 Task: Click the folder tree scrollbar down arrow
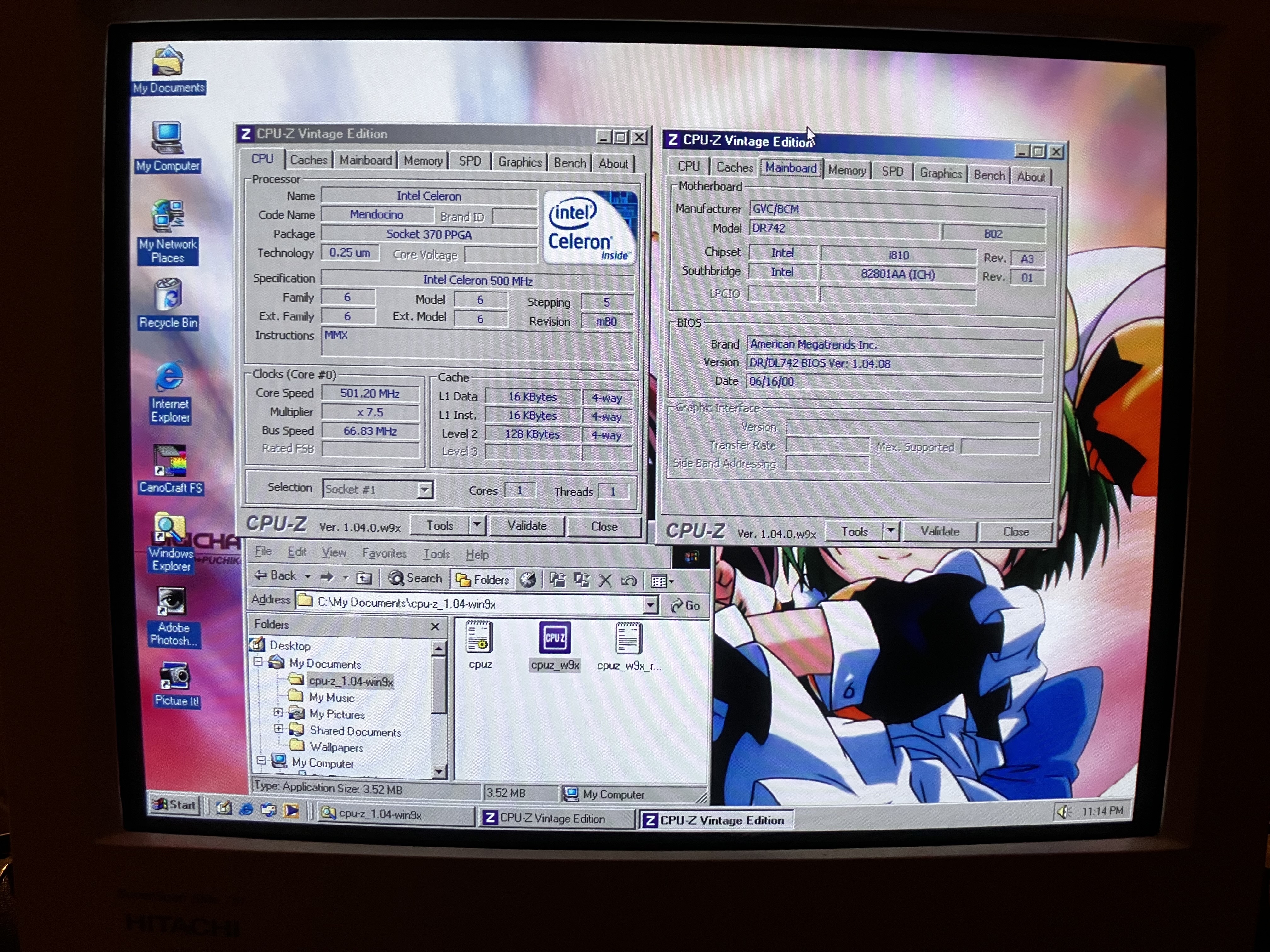(x=439, y=771)
